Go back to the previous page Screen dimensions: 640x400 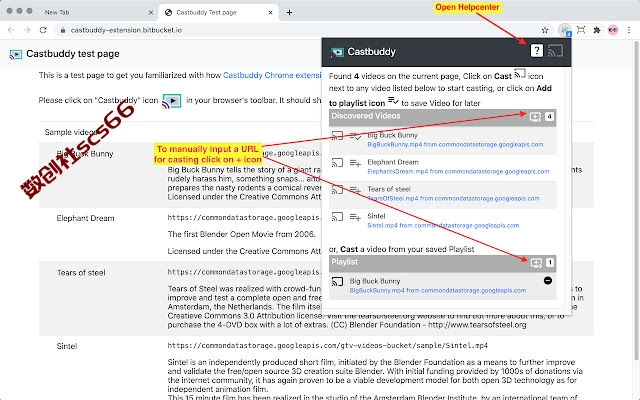pyautogui.click(x=11, y=30)
